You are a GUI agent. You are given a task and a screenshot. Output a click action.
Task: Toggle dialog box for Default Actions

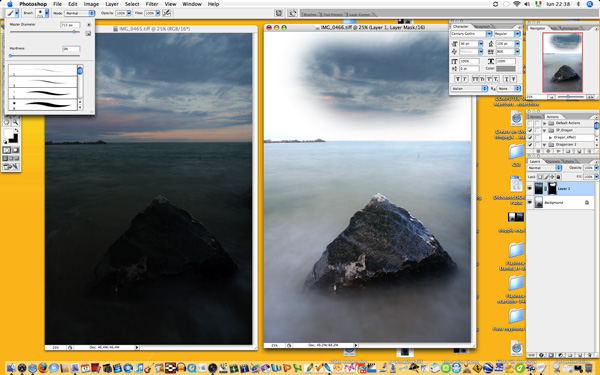pos(537,123)
